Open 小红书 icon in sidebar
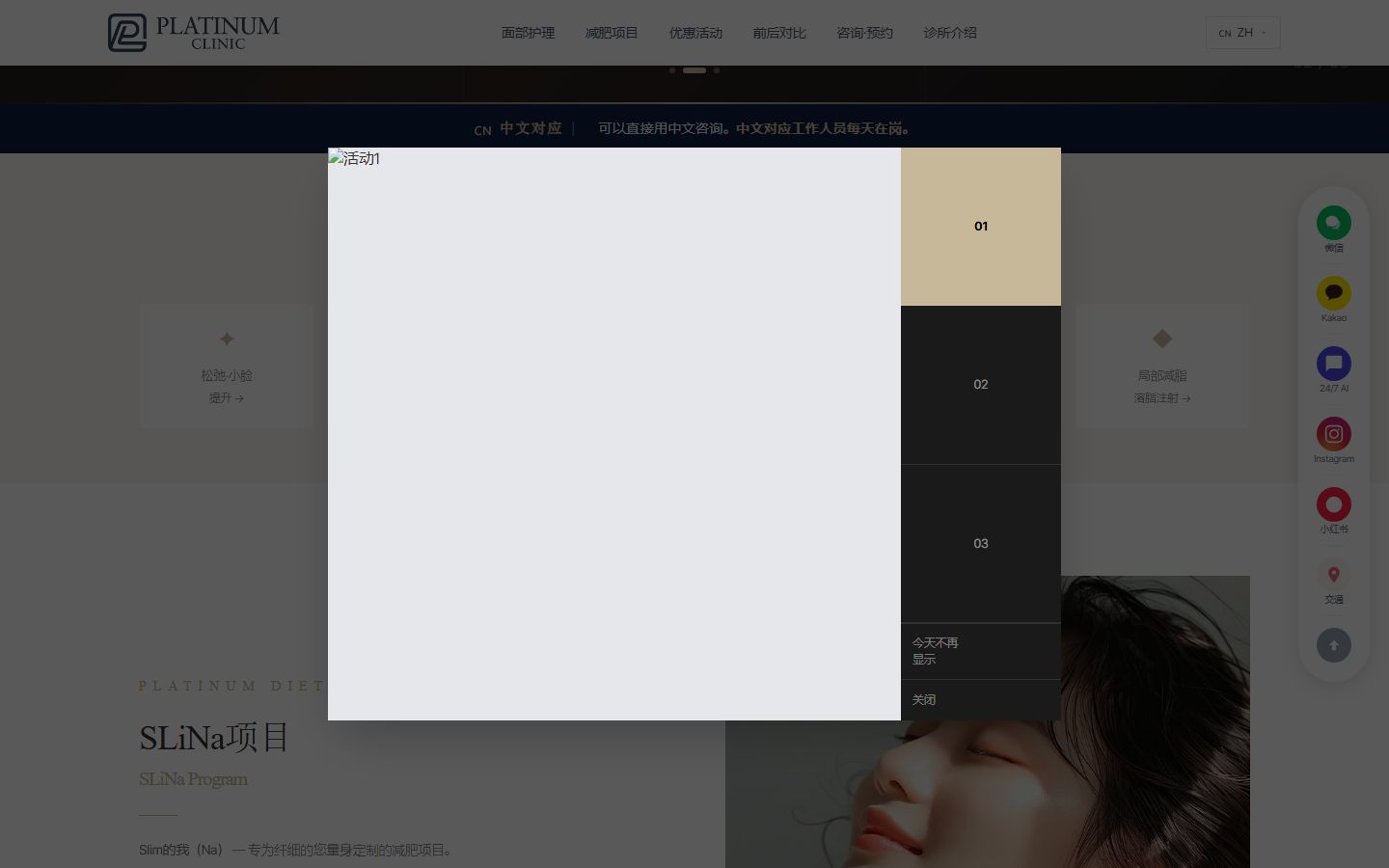 1334,504
